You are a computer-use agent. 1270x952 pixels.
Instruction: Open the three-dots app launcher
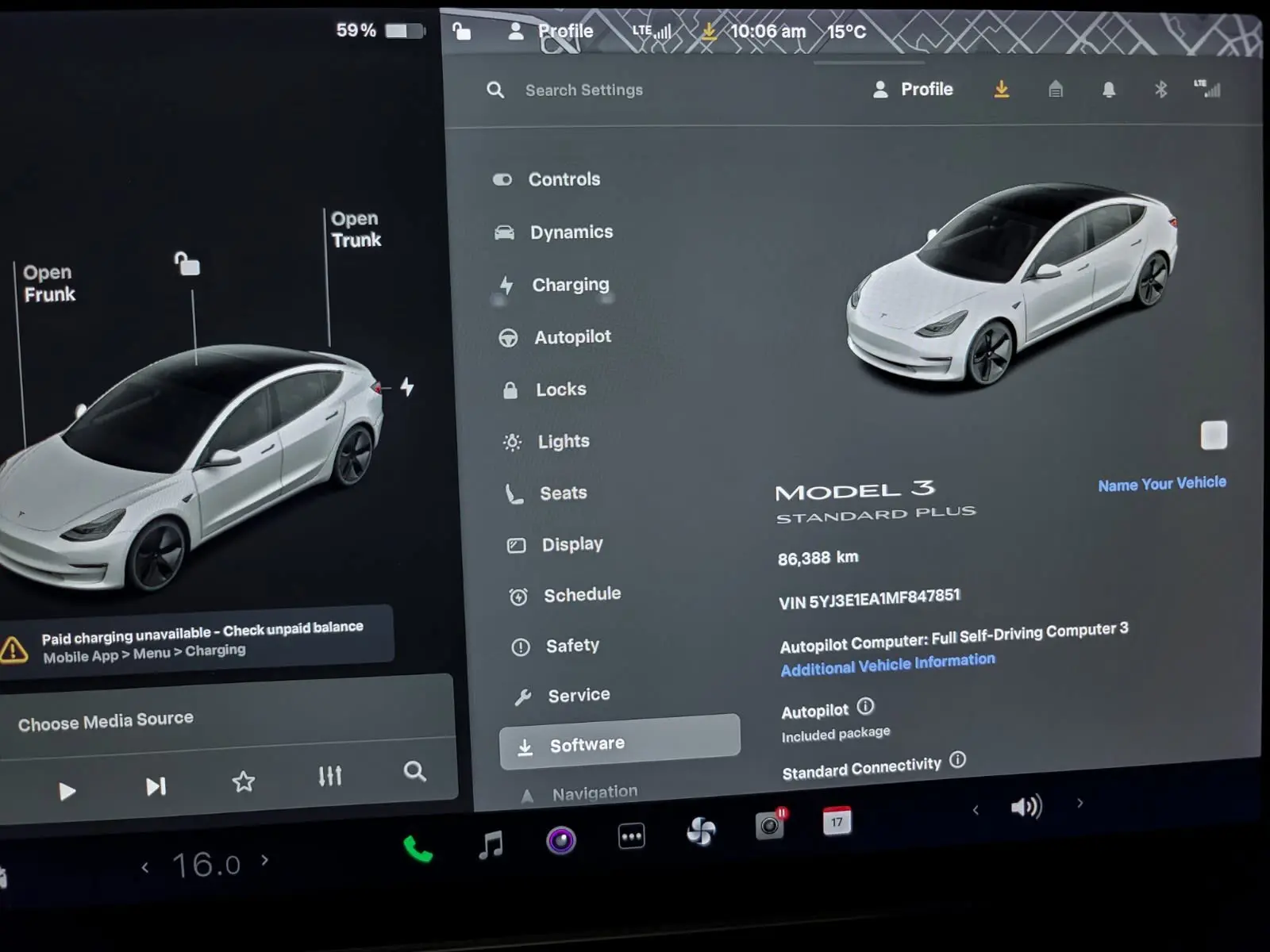631,836
